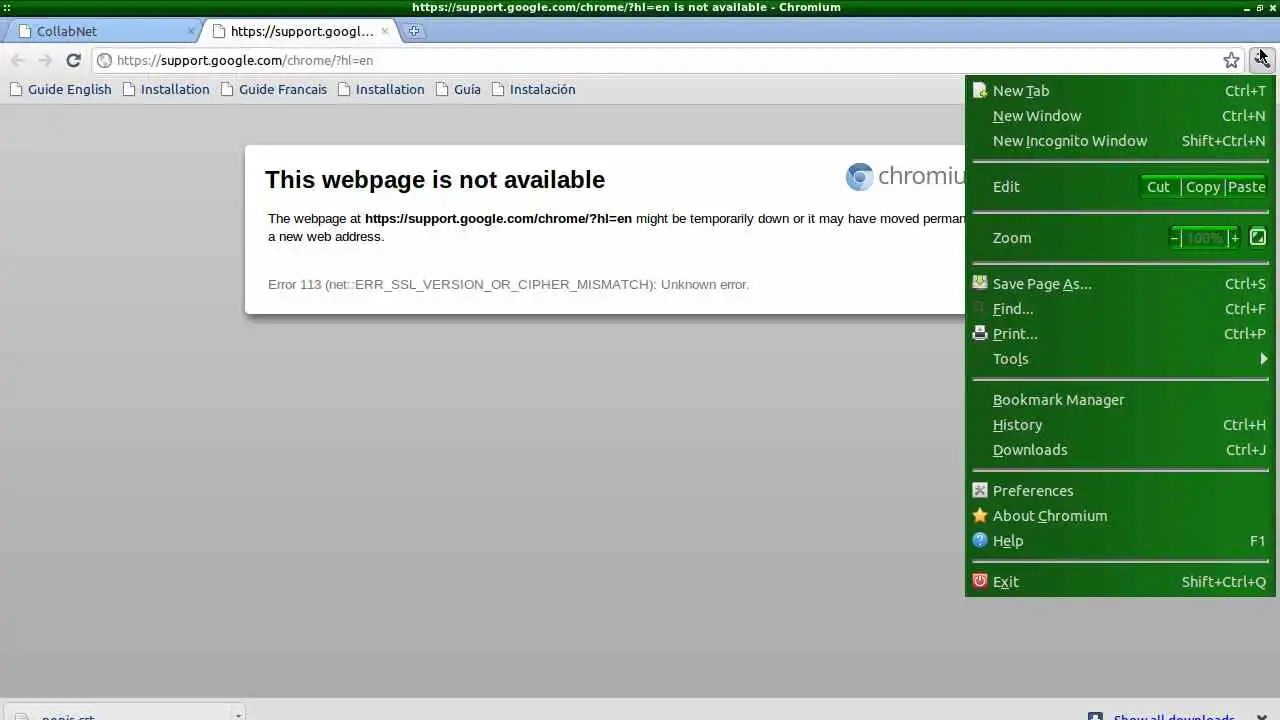Click the browser back arrow
This screenshot has width=1280, height=720.
[x=18, y=60]
